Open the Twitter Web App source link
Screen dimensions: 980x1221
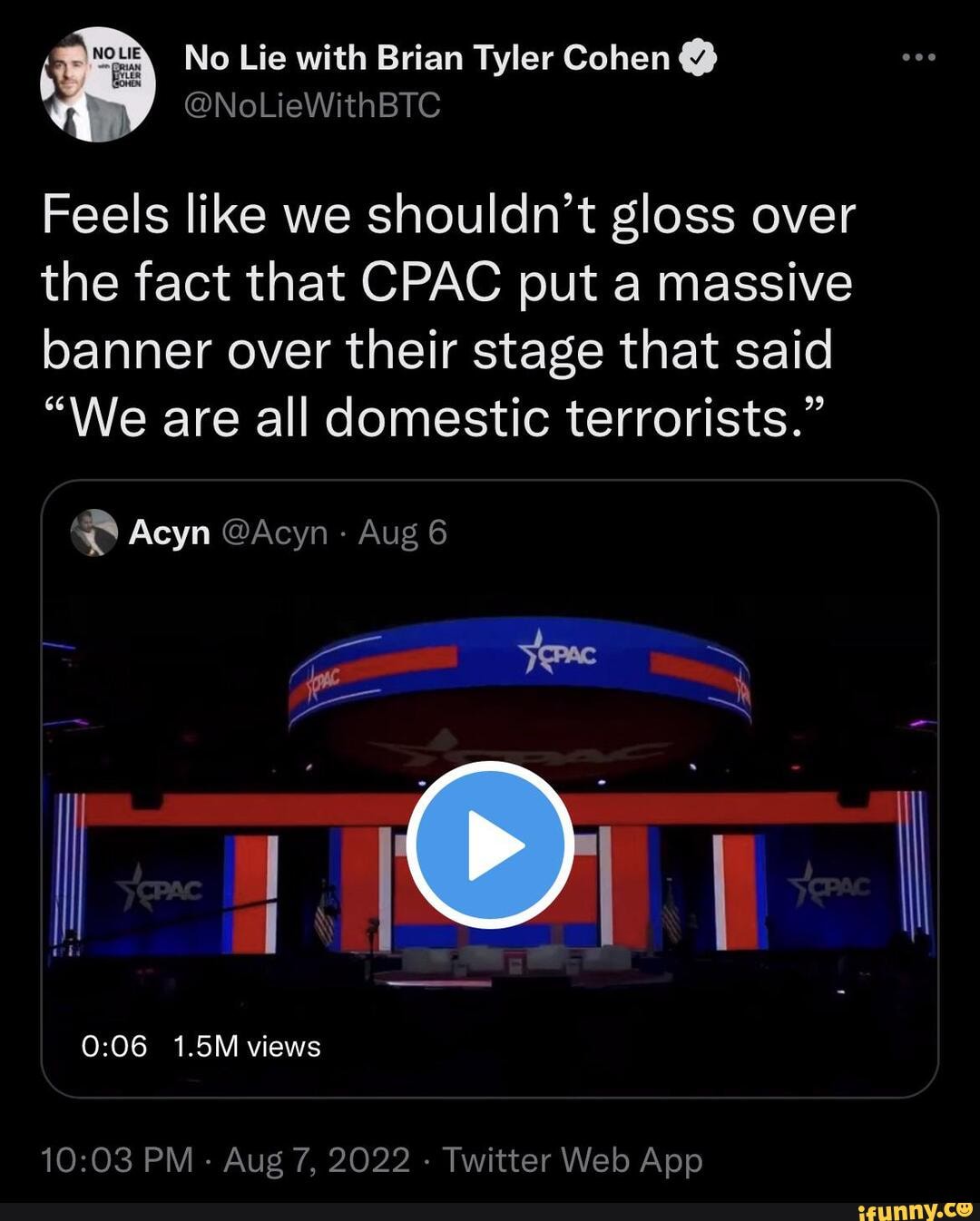coord(572,1160)
